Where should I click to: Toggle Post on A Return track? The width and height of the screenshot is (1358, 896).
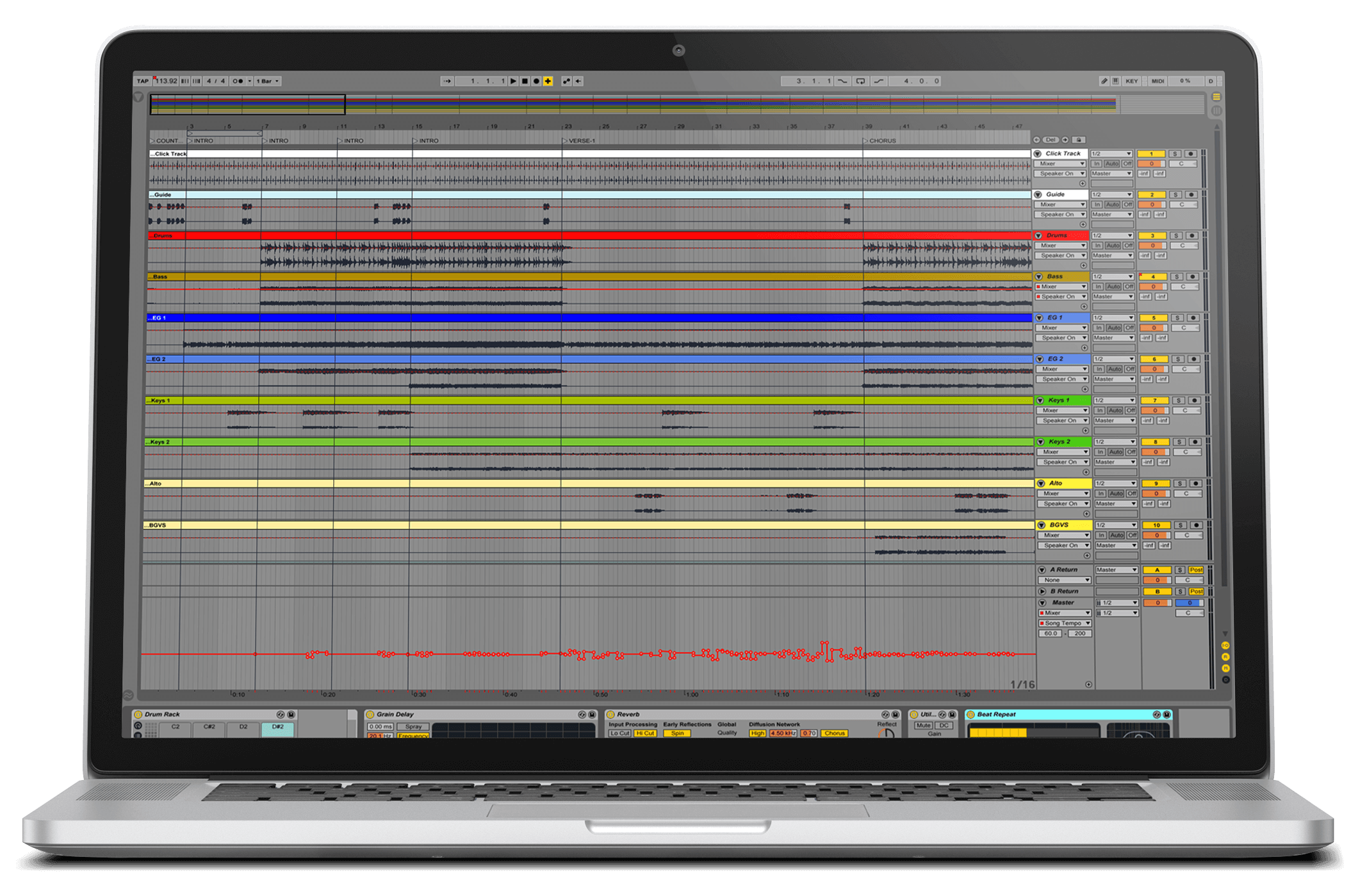click(x=1196, y=570)
